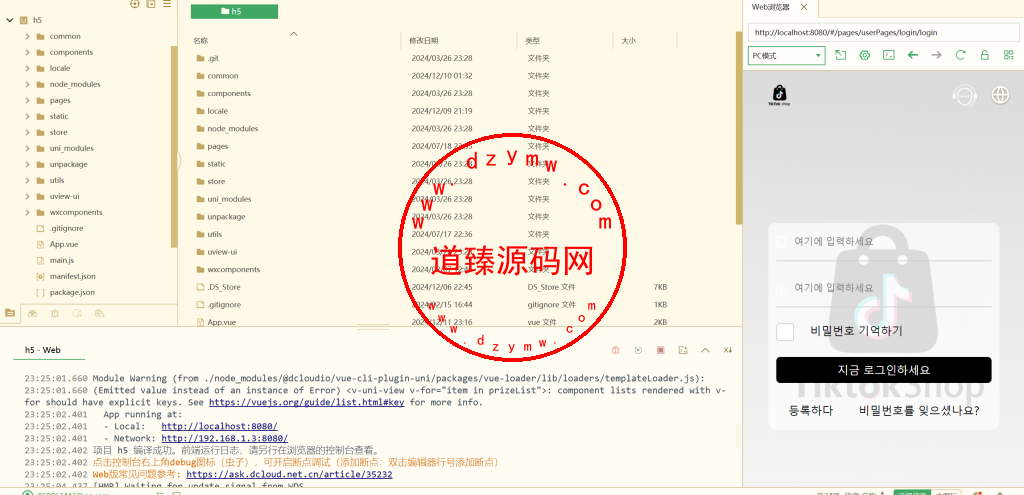Select .git folder in file list

tap(213, 58)
